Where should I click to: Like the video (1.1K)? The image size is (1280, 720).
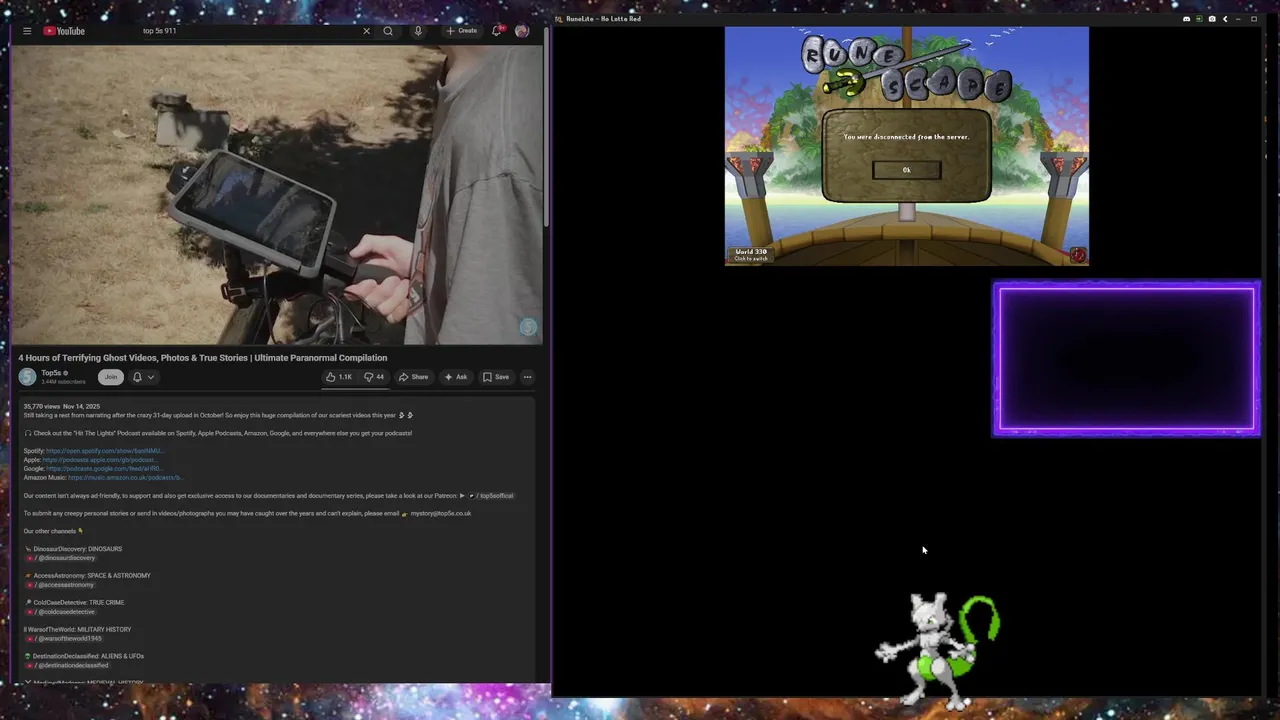click(x=339, y=377)
